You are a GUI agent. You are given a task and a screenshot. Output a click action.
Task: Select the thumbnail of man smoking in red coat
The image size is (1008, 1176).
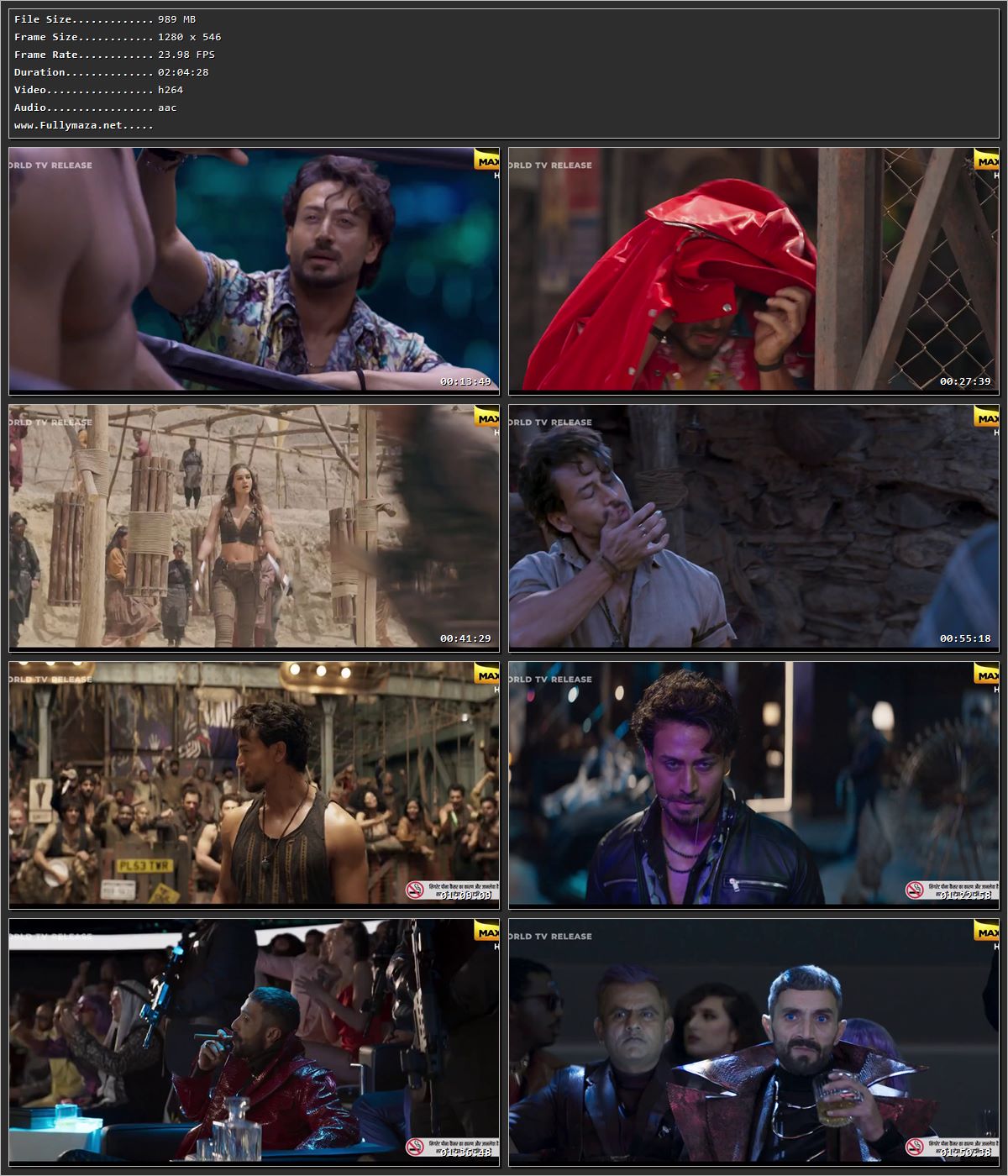click(254, 1042)
